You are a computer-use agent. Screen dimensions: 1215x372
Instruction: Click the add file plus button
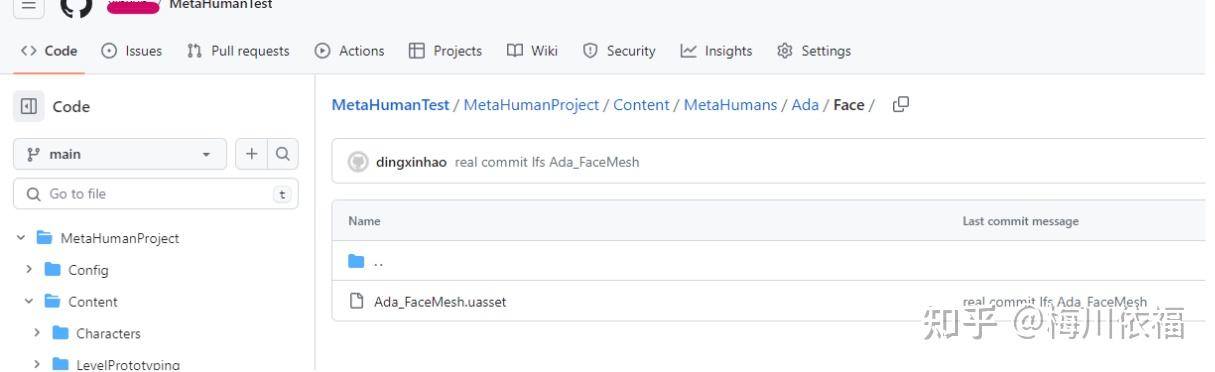pyautogui.click(x=251, y=154)
